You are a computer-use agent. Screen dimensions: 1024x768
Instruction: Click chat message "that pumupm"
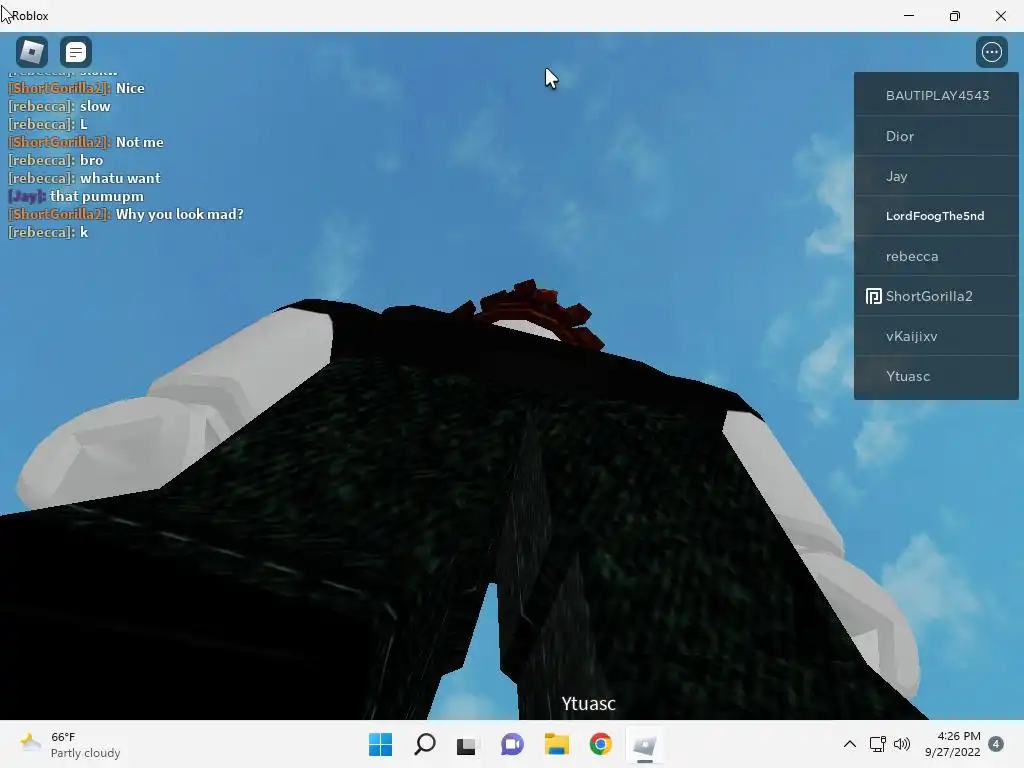coord(97,196)
